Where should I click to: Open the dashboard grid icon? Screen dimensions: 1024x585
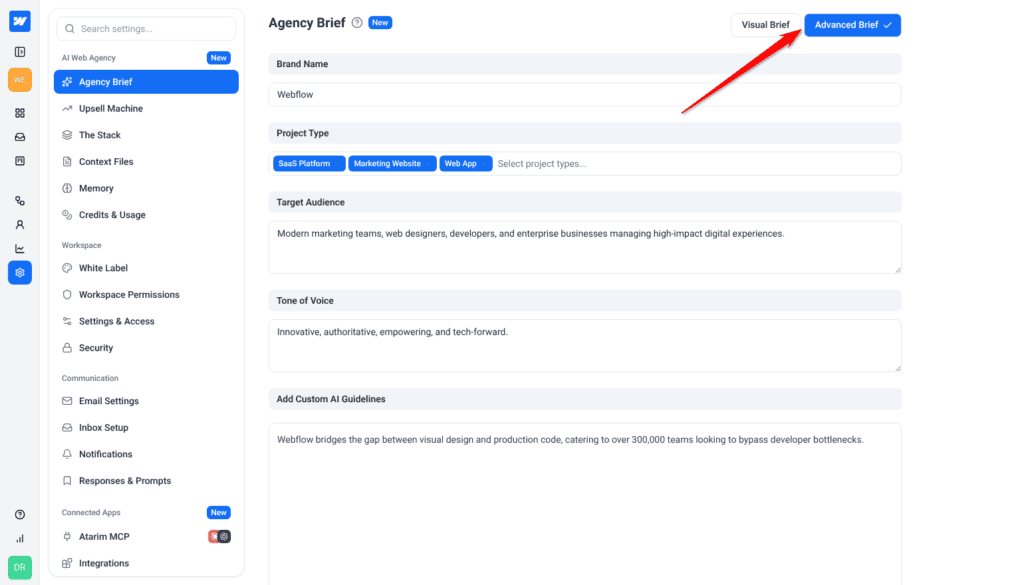[20, 113]
